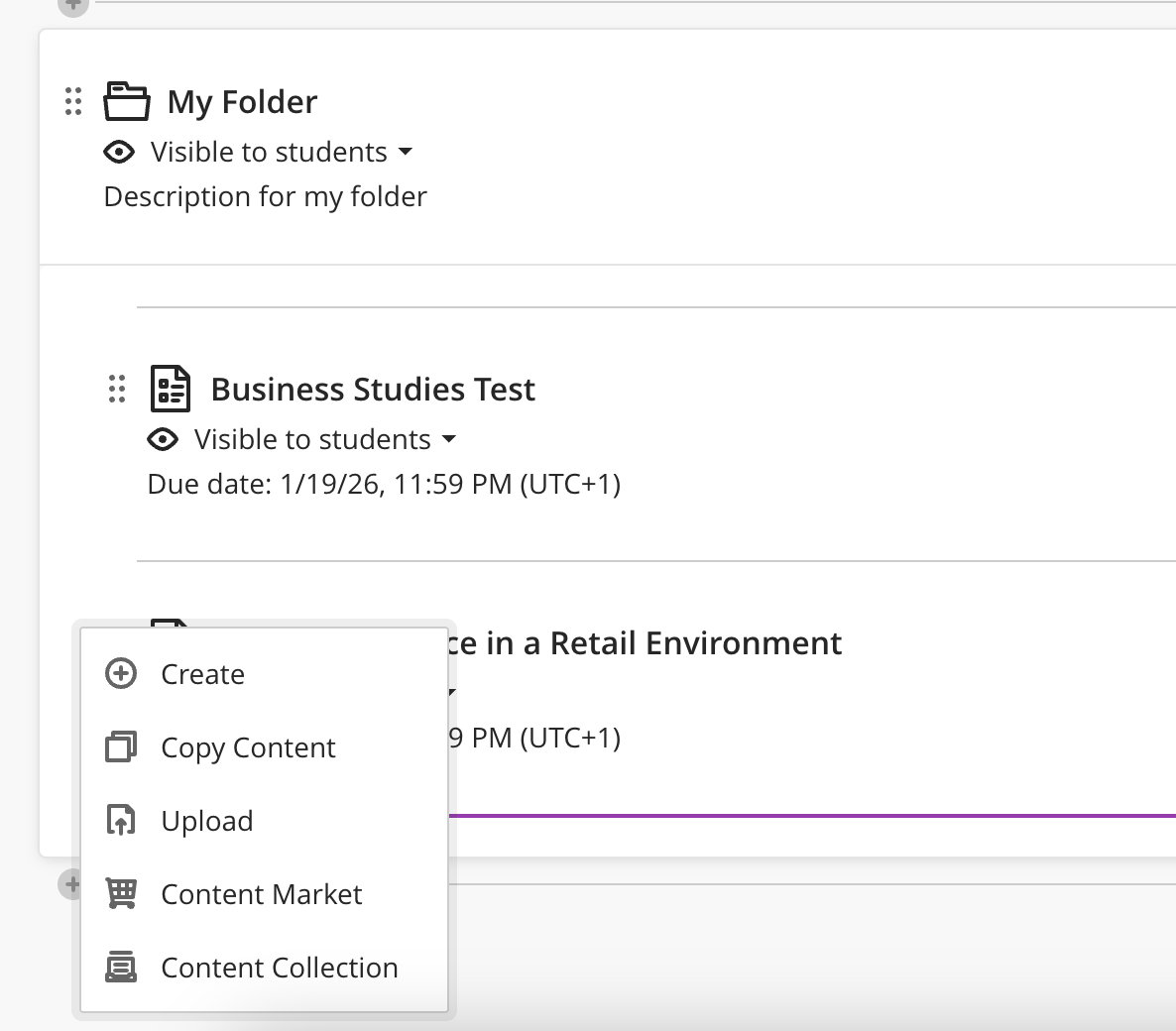Toggle visibility eye icon for Business Studies Test
Screen dimensions: 1176x1031
[163, 439]
